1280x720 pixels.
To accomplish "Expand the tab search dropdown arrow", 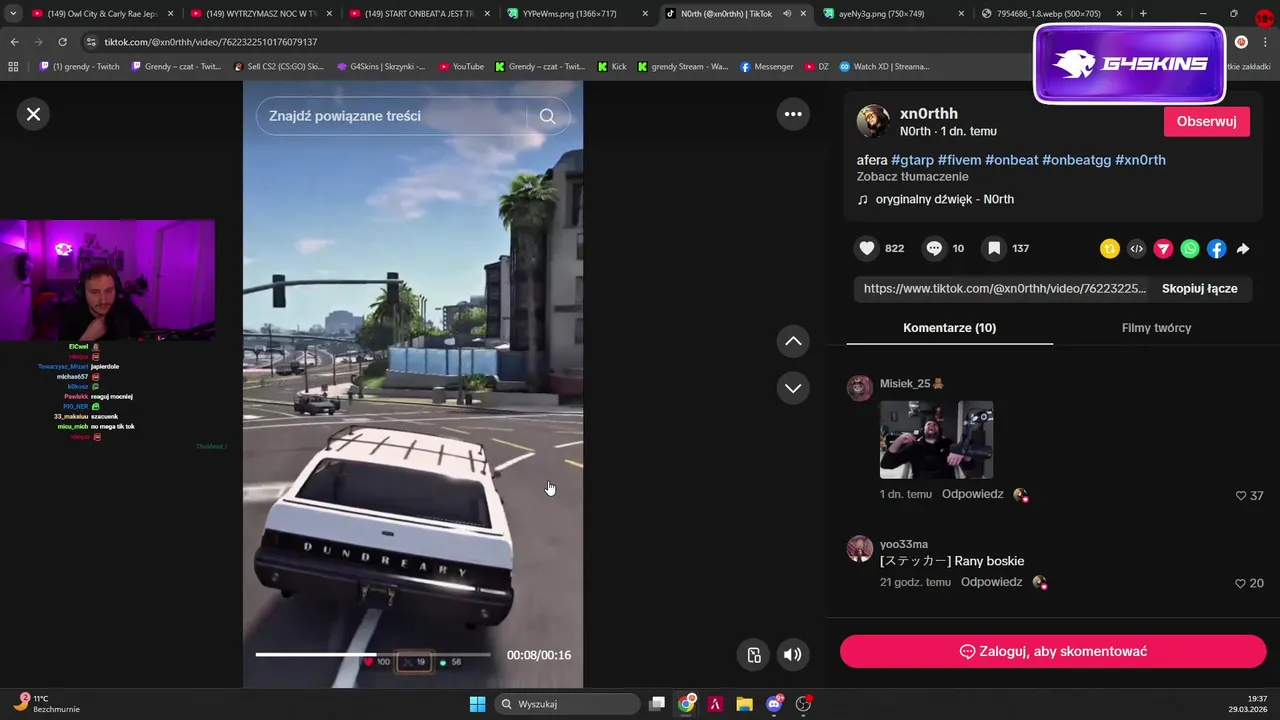I will (12, 14).
